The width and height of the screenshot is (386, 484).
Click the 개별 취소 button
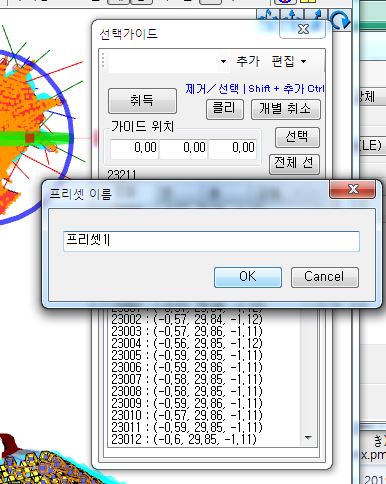(286, 109)
